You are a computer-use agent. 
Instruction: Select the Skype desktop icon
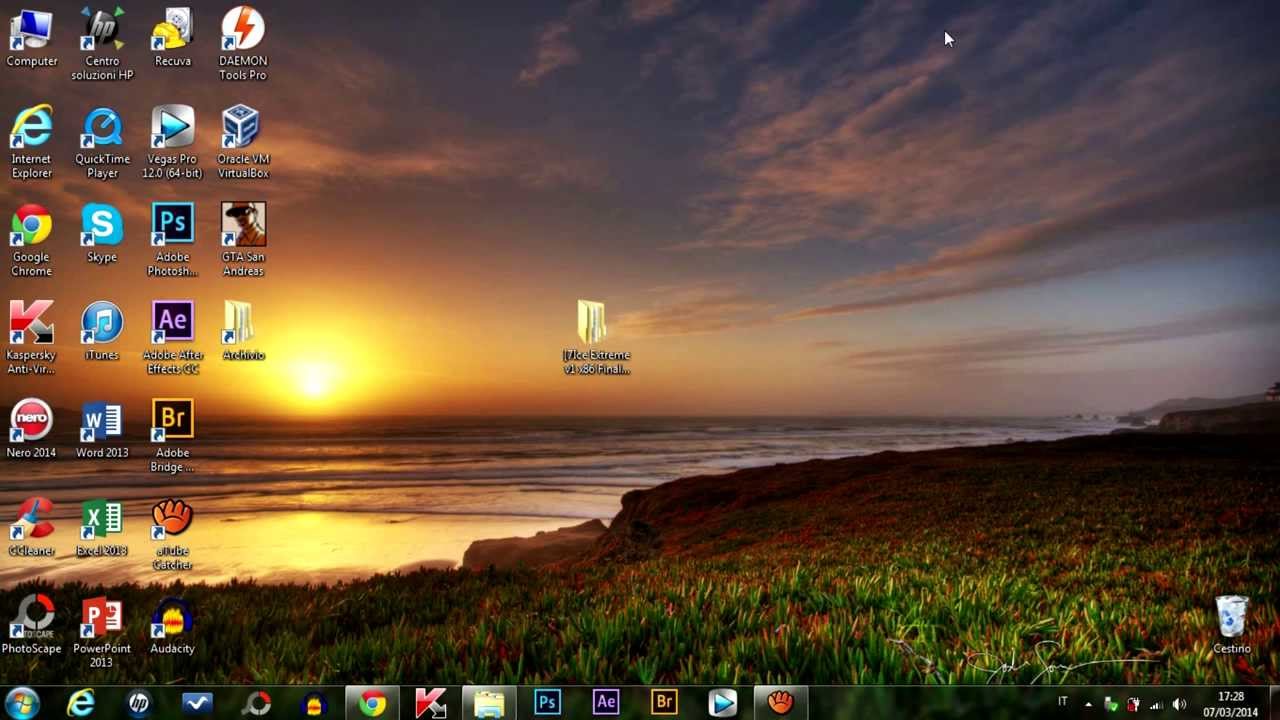click(102, 234)
